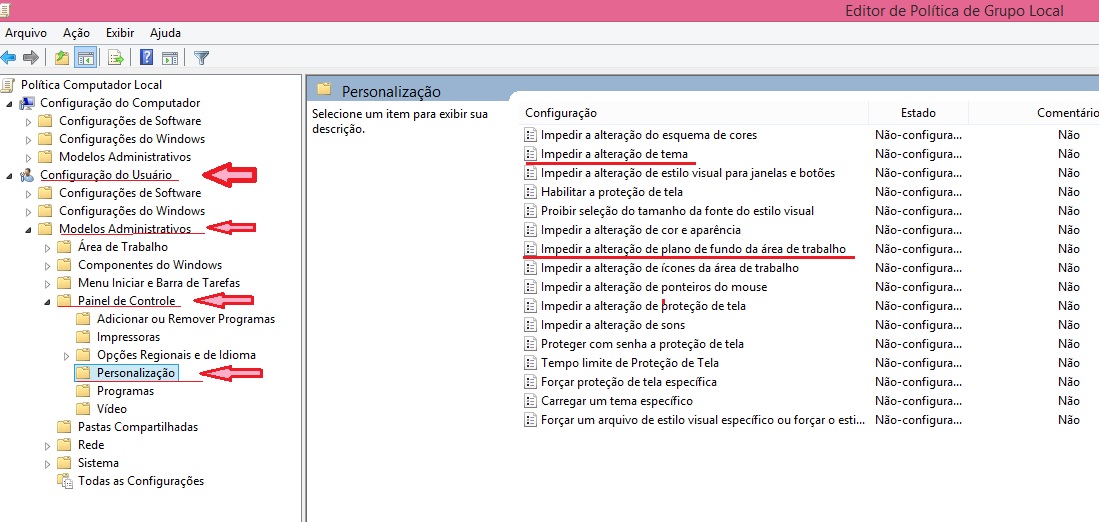The image size is (1099, 522).
Task: Select Adicionar ou Remover Programas in the tree
Action: click(186, 319)
